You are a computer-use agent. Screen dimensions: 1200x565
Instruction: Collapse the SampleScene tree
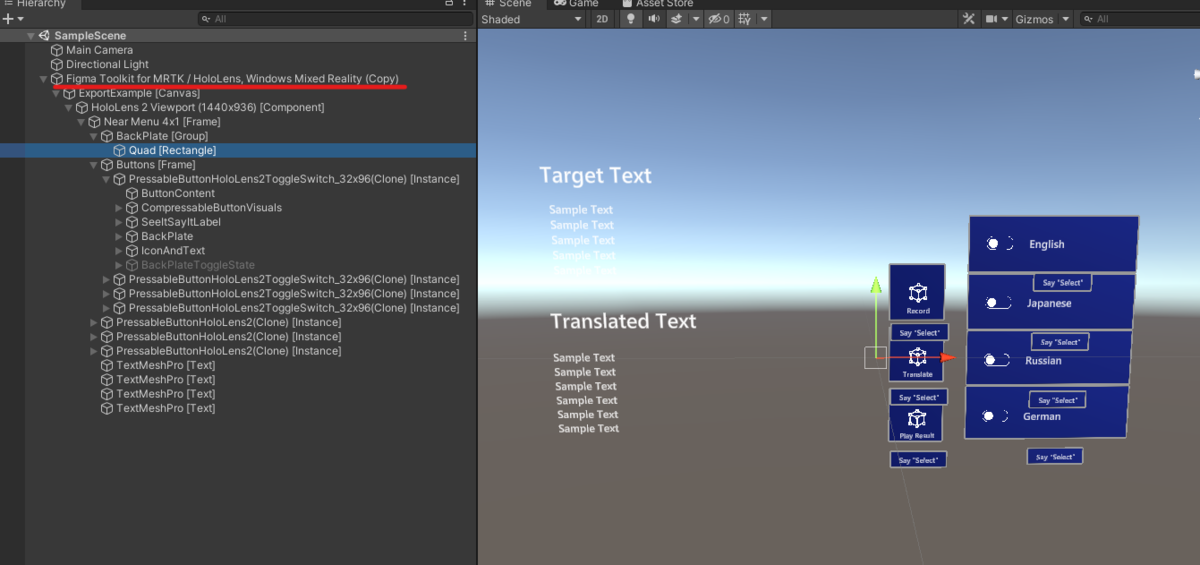(31, 36)
